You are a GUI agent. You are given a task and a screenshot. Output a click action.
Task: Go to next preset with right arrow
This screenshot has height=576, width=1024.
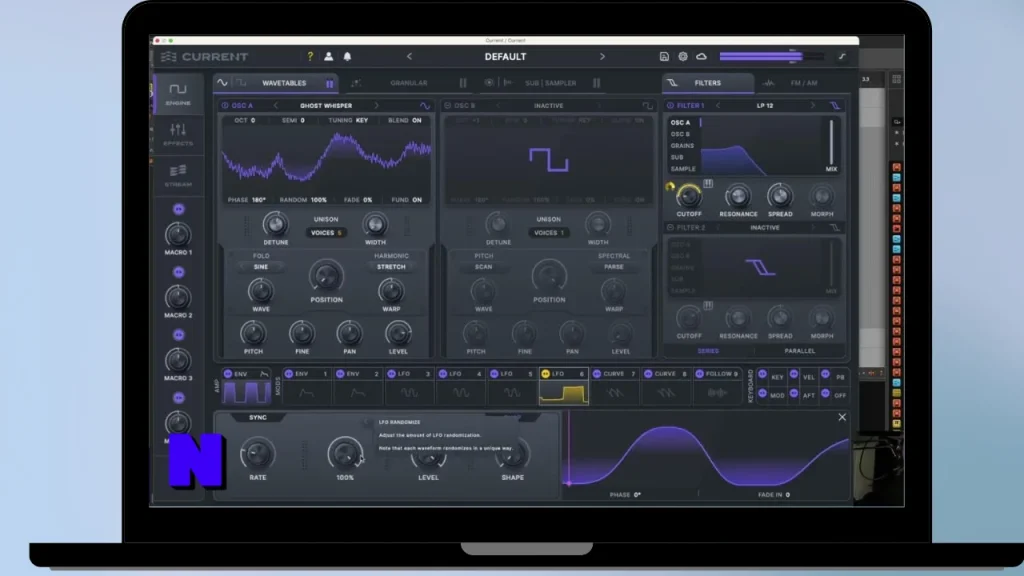pyautogui.click(x=602, y=57)
